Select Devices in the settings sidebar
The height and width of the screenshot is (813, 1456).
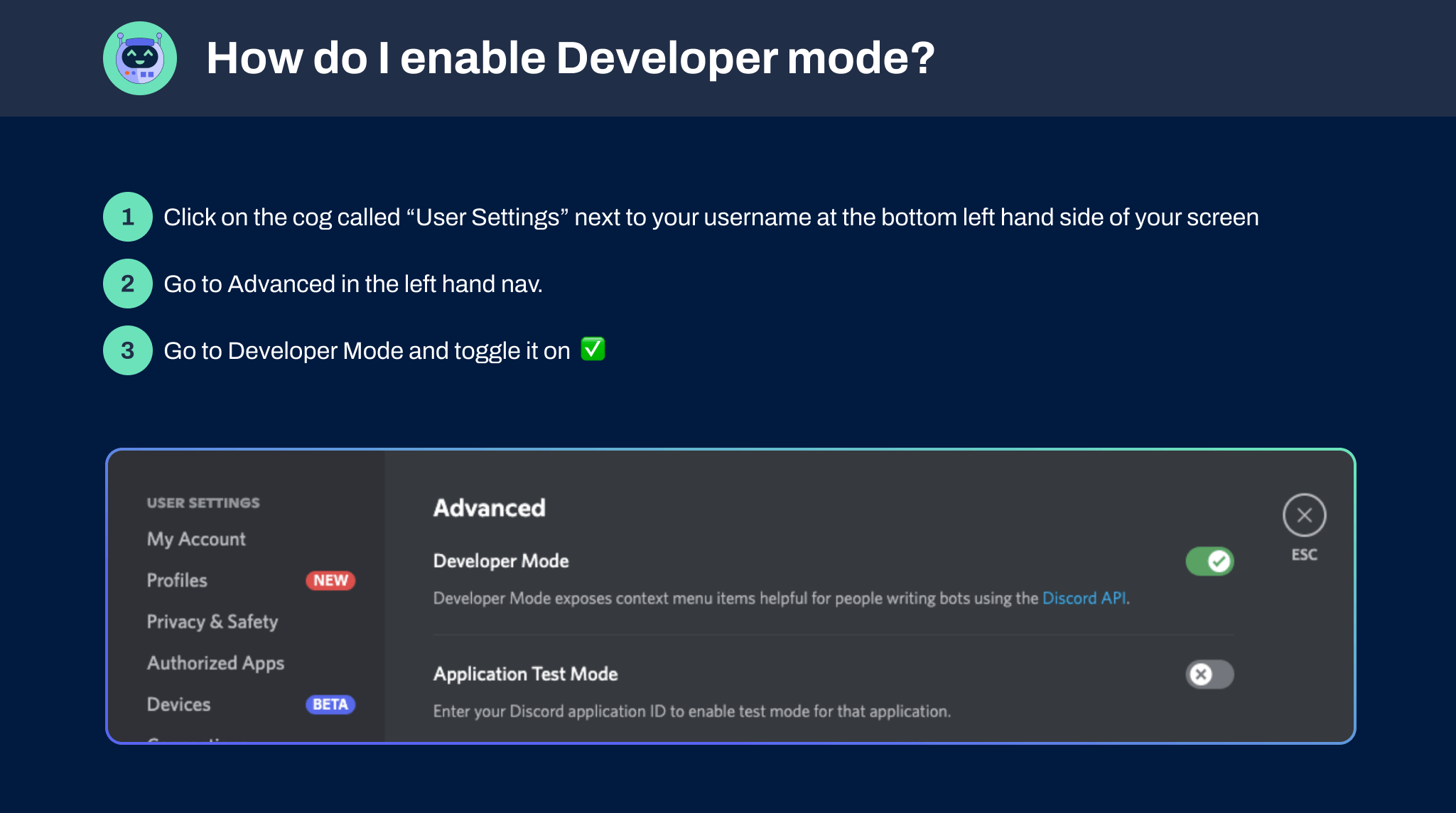click(178, 704)
